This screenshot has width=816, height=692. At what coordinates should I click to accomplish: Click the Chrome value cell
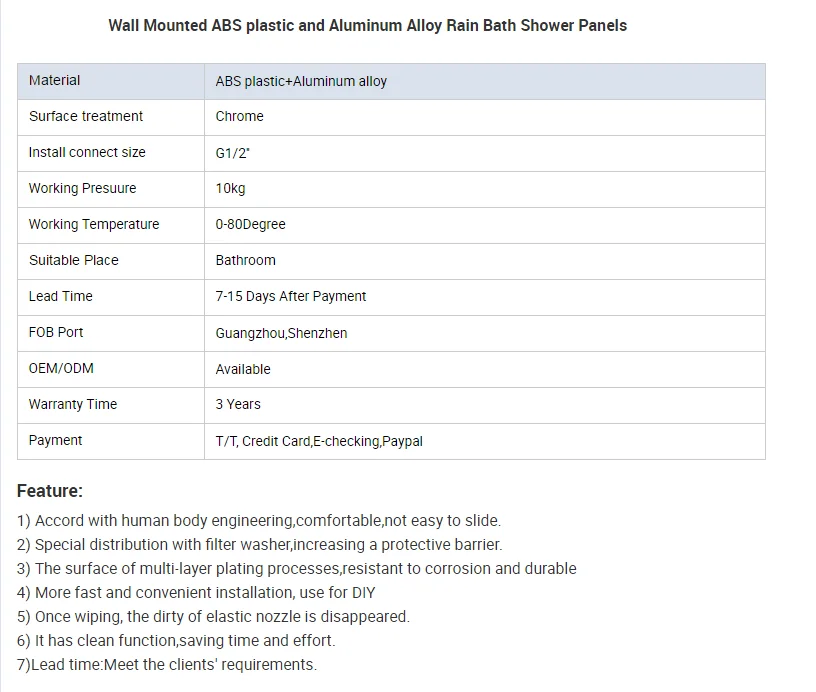point(240,117)
